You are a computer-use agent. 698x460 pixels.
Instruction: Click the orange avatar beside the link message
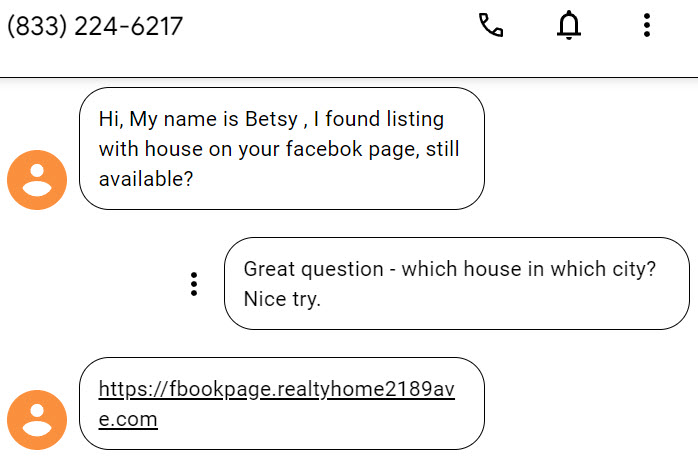click(x=37, y=420)
